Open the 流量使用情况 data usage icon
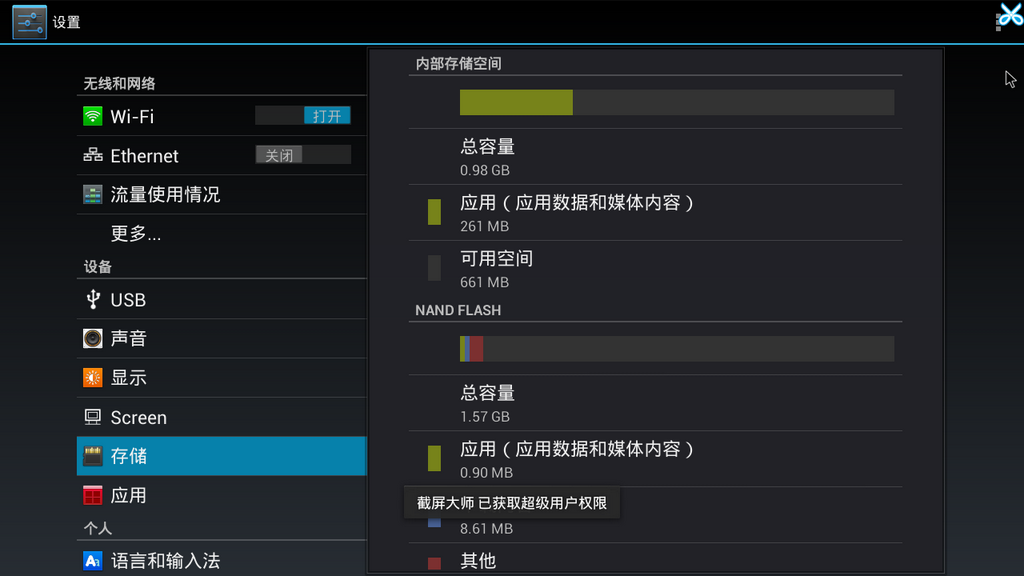Image resolution: width=1024 pixels, height=576 pixels. (x=93, y=195)
